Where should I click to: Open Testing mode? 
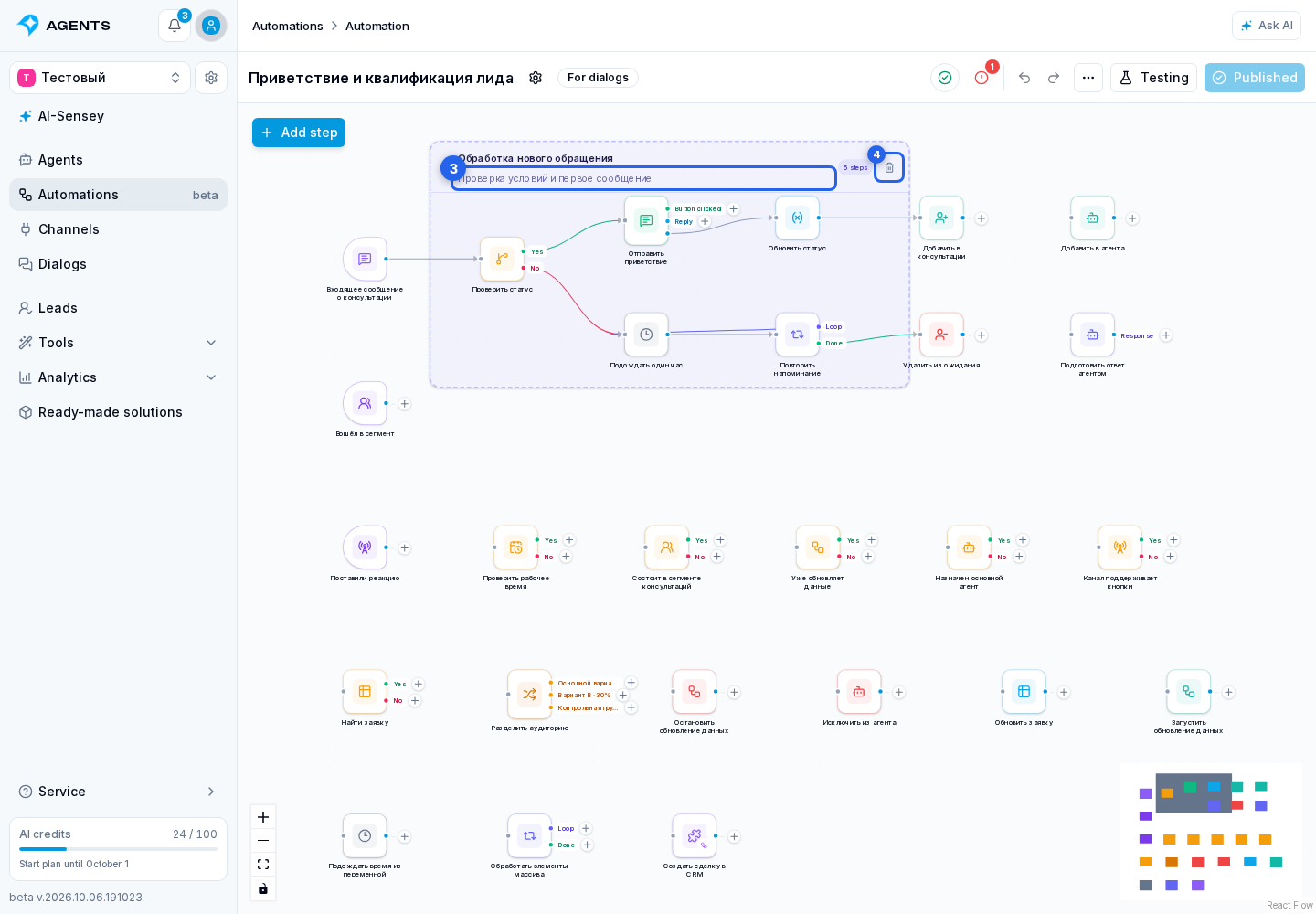coord(1154,78)
